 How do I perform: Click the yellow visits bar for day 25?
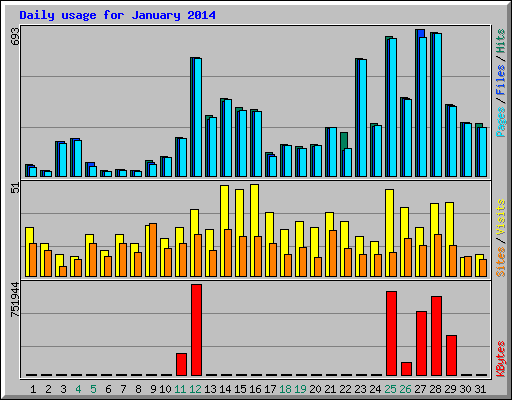(389, 220)
